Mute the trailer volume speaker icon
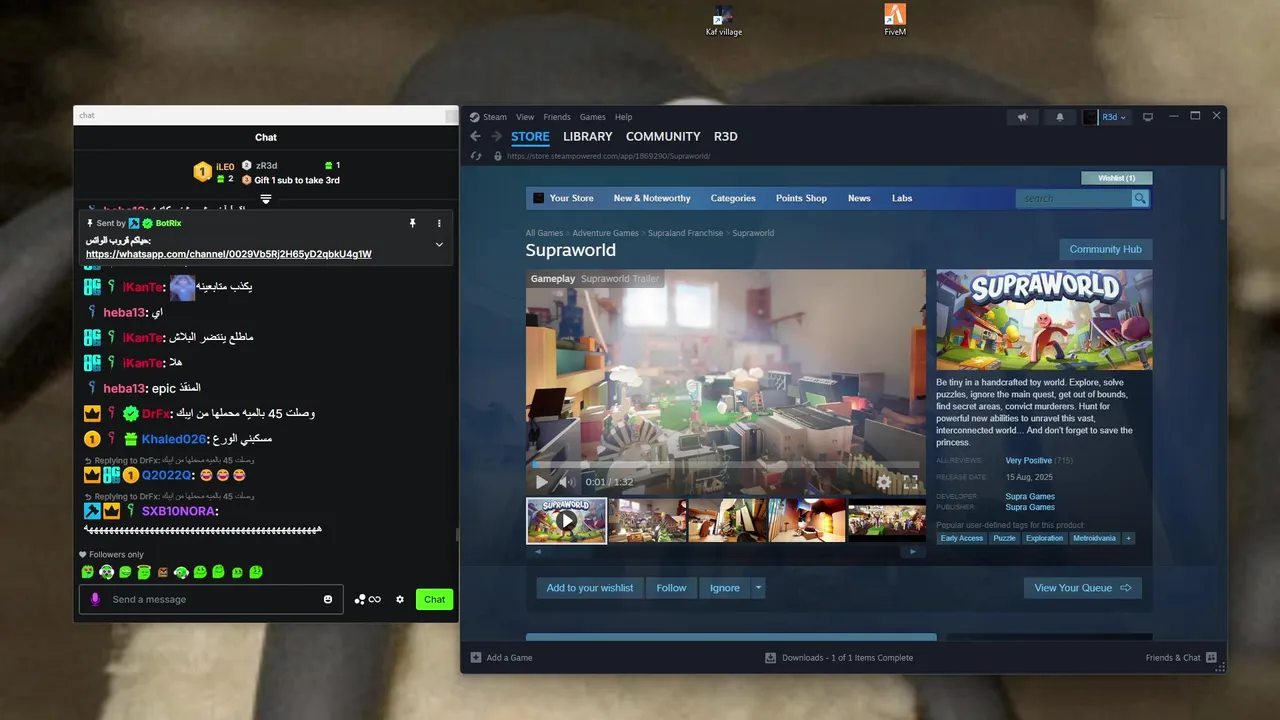The height and width of the screenshot is (720, 1280). click(566, 482)
